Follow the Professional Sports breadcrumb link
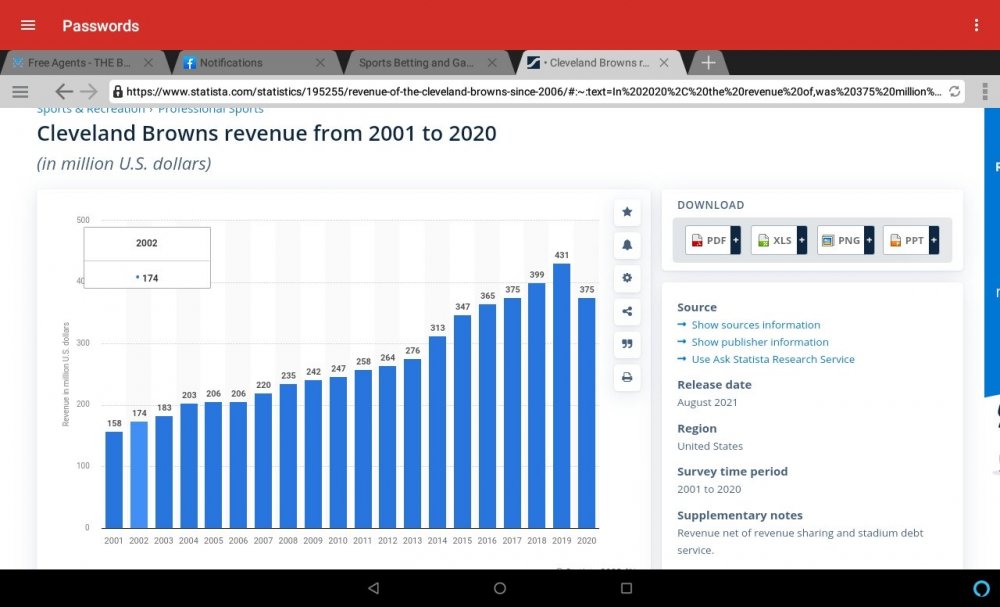The width and height of the screenshot is (1000, 607). [x=210, y=110]
